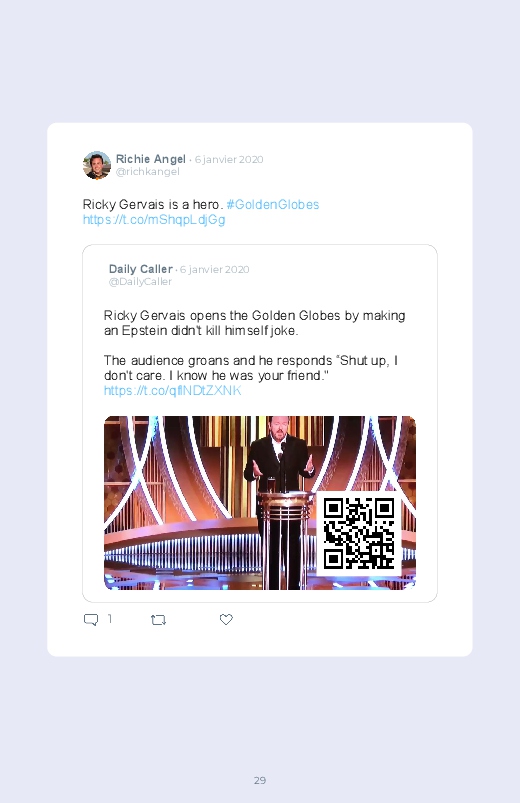This screenshot has height=803, width=520.
Task: Open the @richkangel handle
Action: click(x=148, y=172)
